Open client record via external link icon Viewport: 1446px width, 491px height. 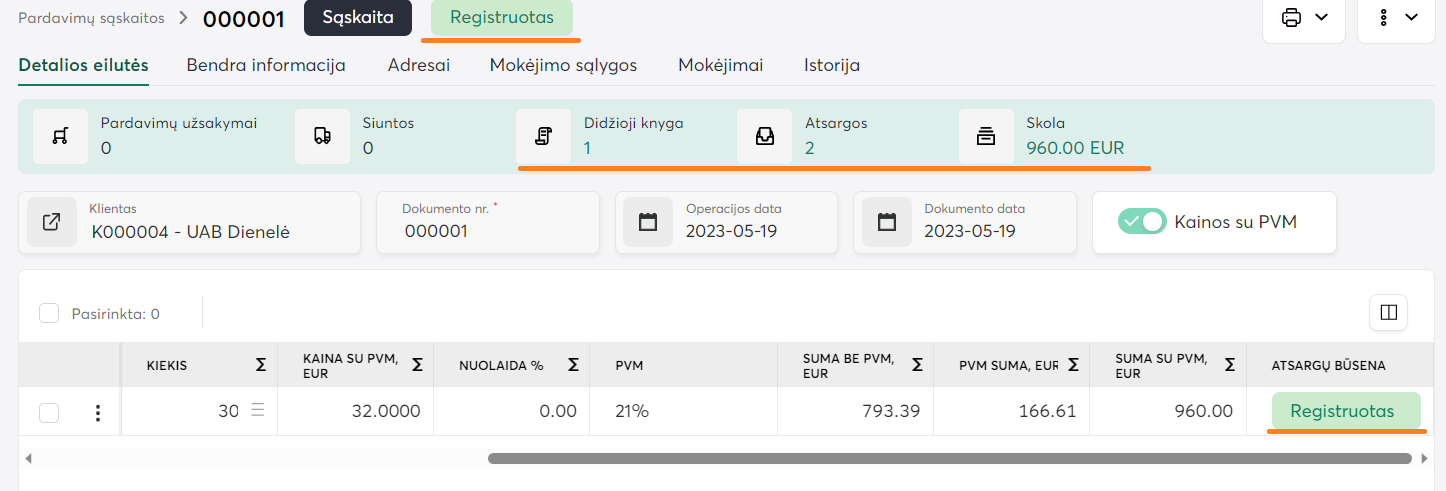pyautogui.click(x=52, y=222)
